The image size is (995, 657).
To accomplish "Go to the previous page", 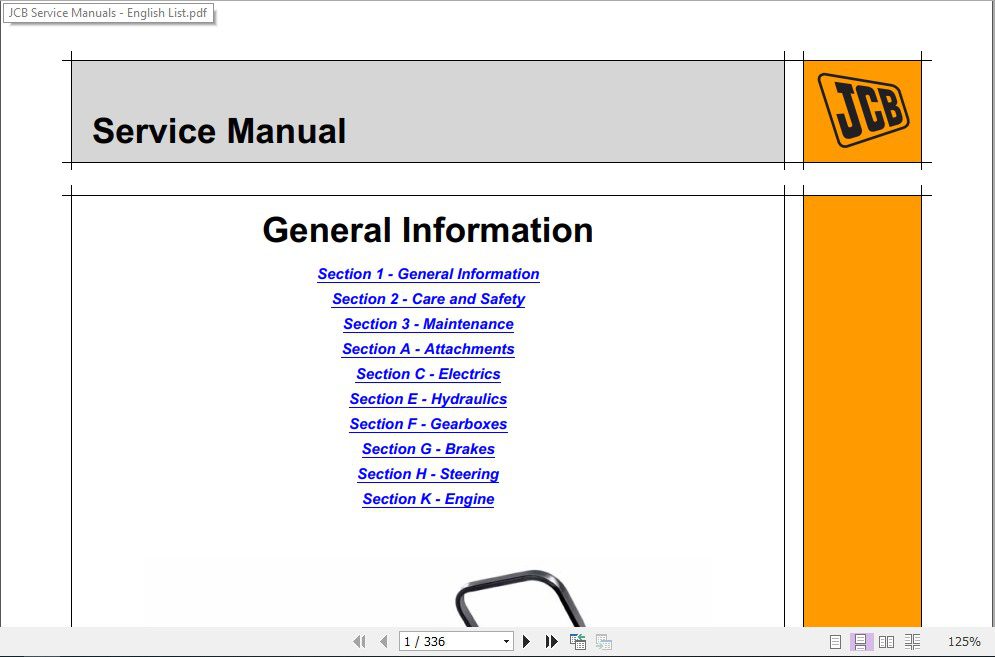I will point(383,642).
